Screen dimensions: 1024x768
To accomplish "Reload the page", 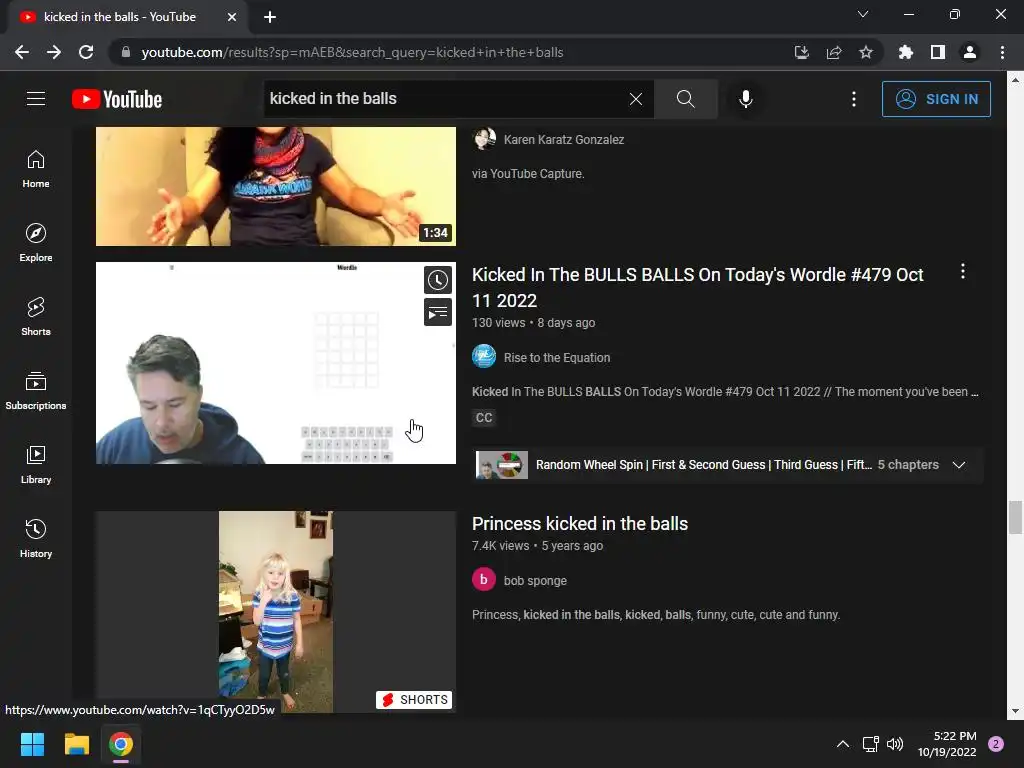I will 86,52.
